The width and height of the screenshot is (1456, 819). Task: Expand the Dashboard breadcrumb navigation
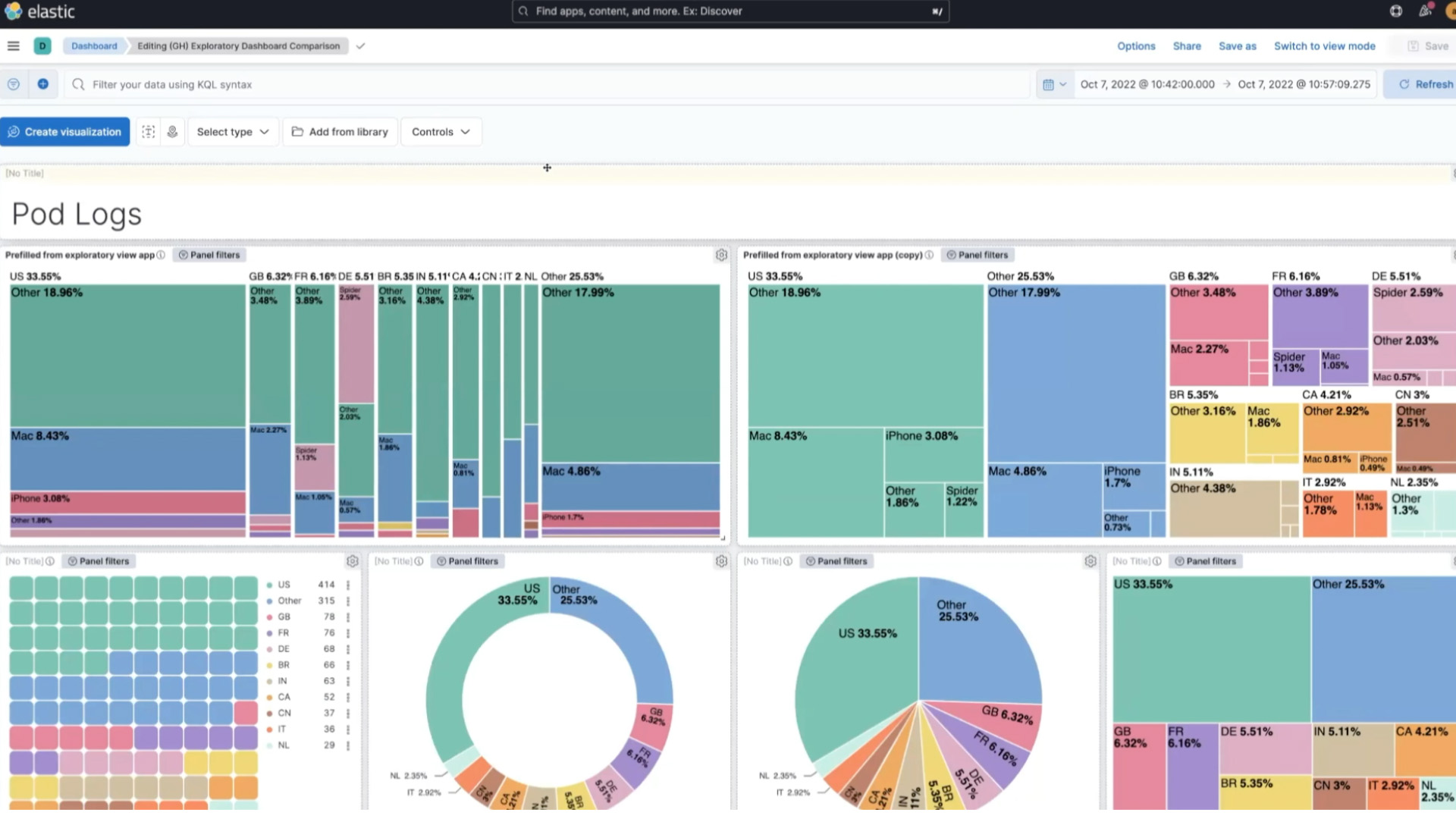(93, 45)
